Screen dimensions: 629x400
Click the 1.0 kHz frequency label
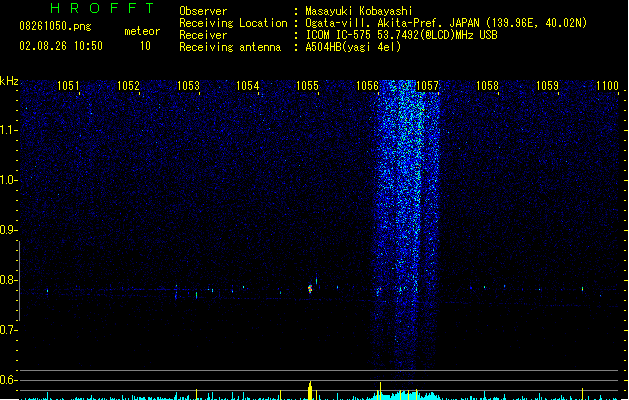(x=8, y=180)
